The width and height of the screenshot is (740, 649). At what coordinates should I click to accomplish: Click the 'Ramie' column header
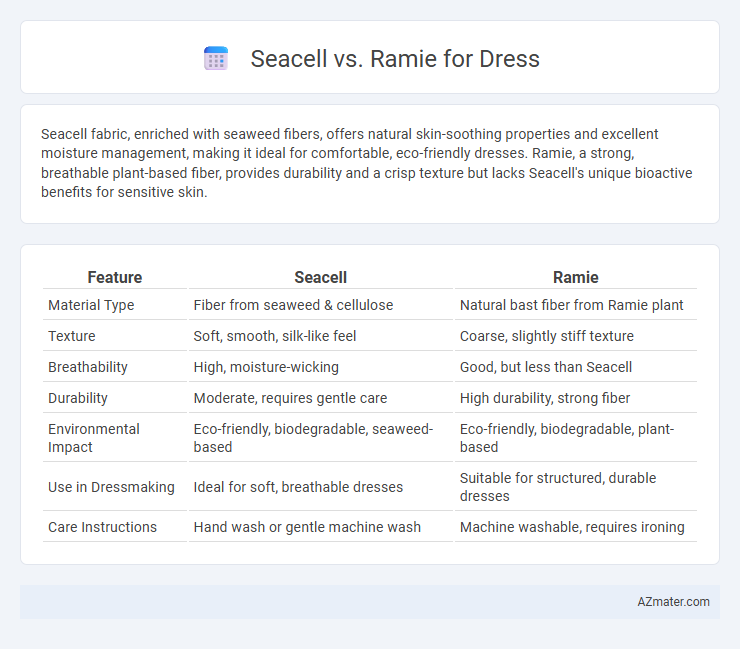(x=575, y=277)
